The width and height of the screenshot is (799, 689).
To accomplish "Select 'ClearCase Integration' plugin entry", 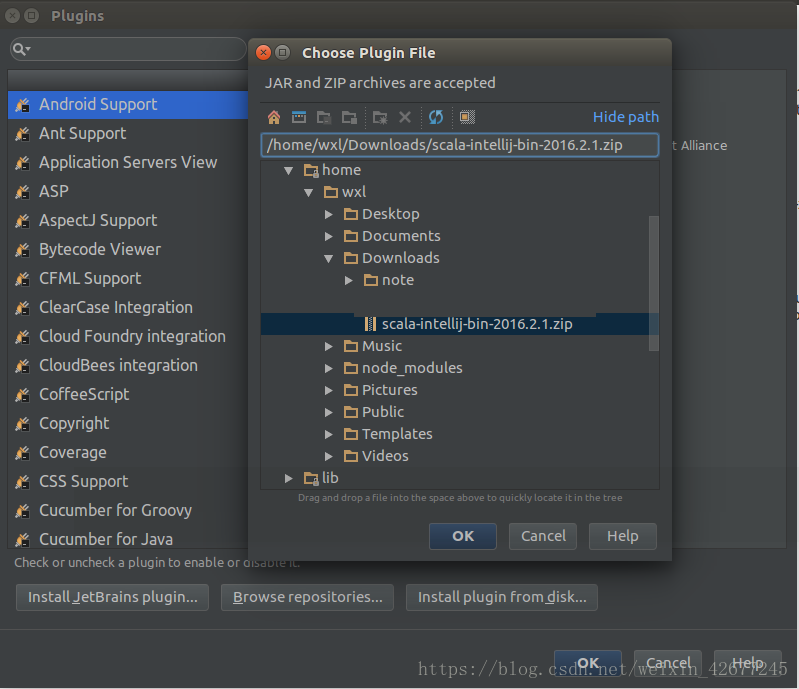I will (128, 308).
